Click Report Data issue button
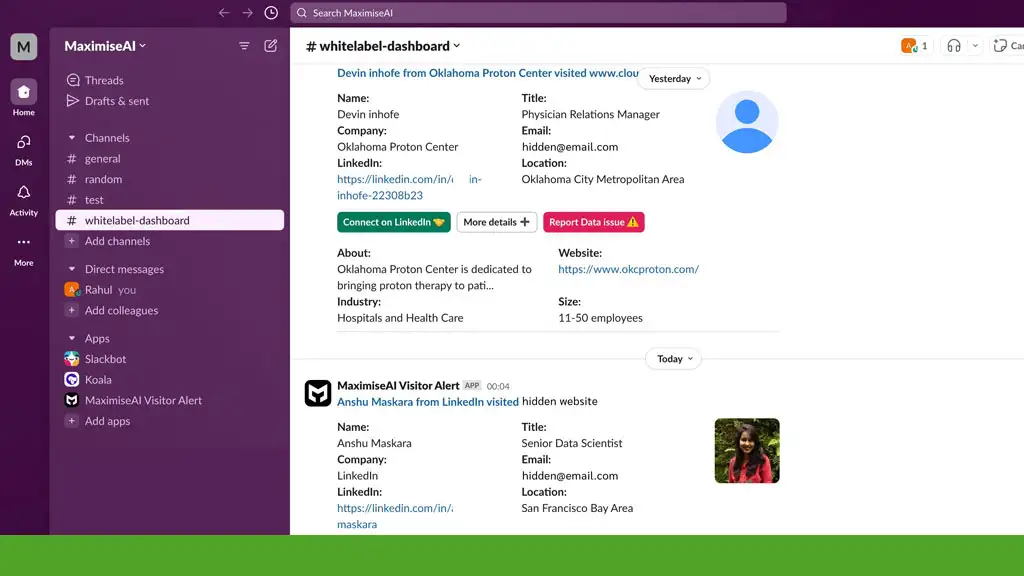The image size is (1024, 576). coord(594,222)
